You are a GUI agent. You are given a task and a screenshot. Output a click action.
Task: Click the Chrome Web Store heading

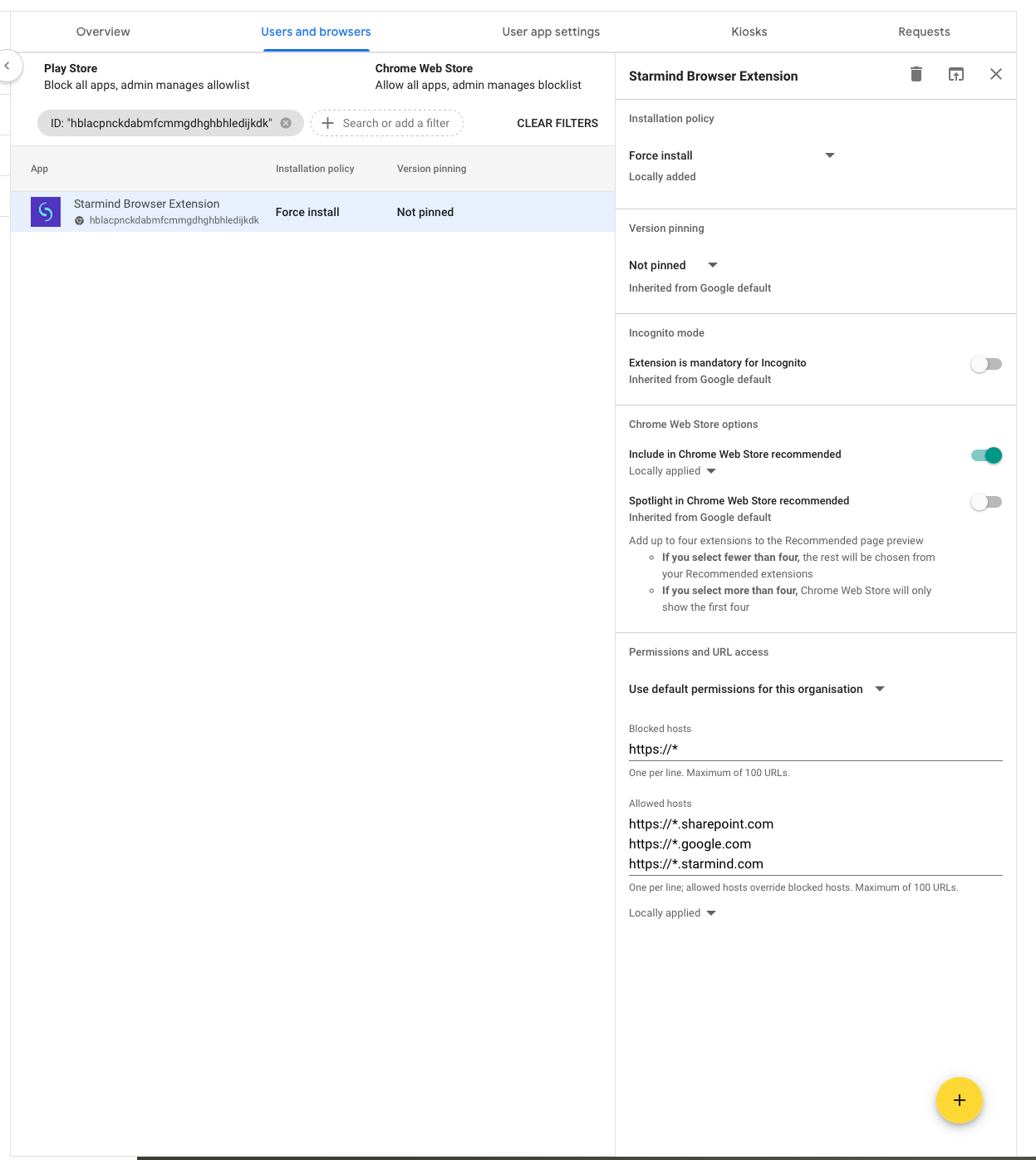424,68
